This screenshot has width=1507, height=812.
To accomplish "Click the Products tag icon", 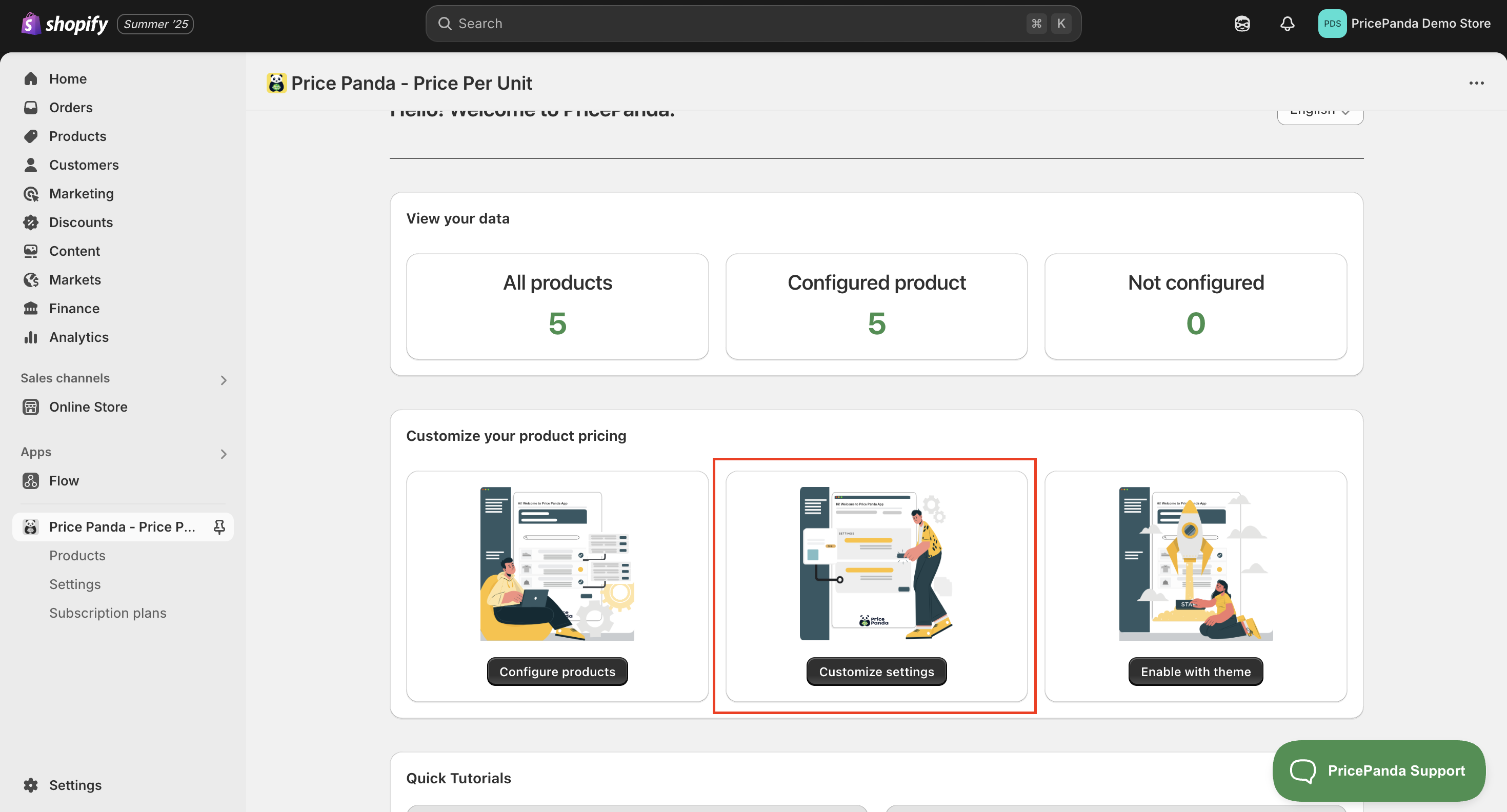I will (31, 136).
